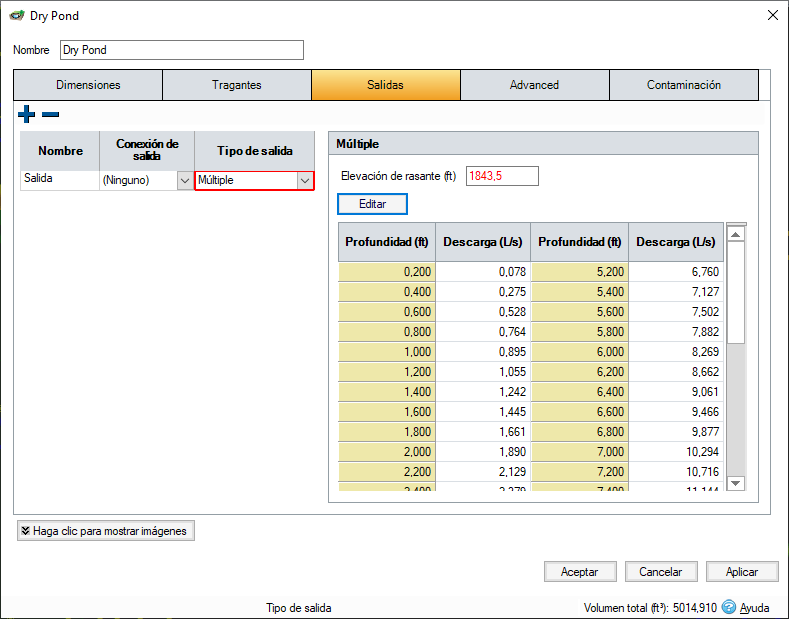Click the table scrollbar down arrow
Image resolution: width=789 pixels, height=619 pixels.
click(736, 483)
